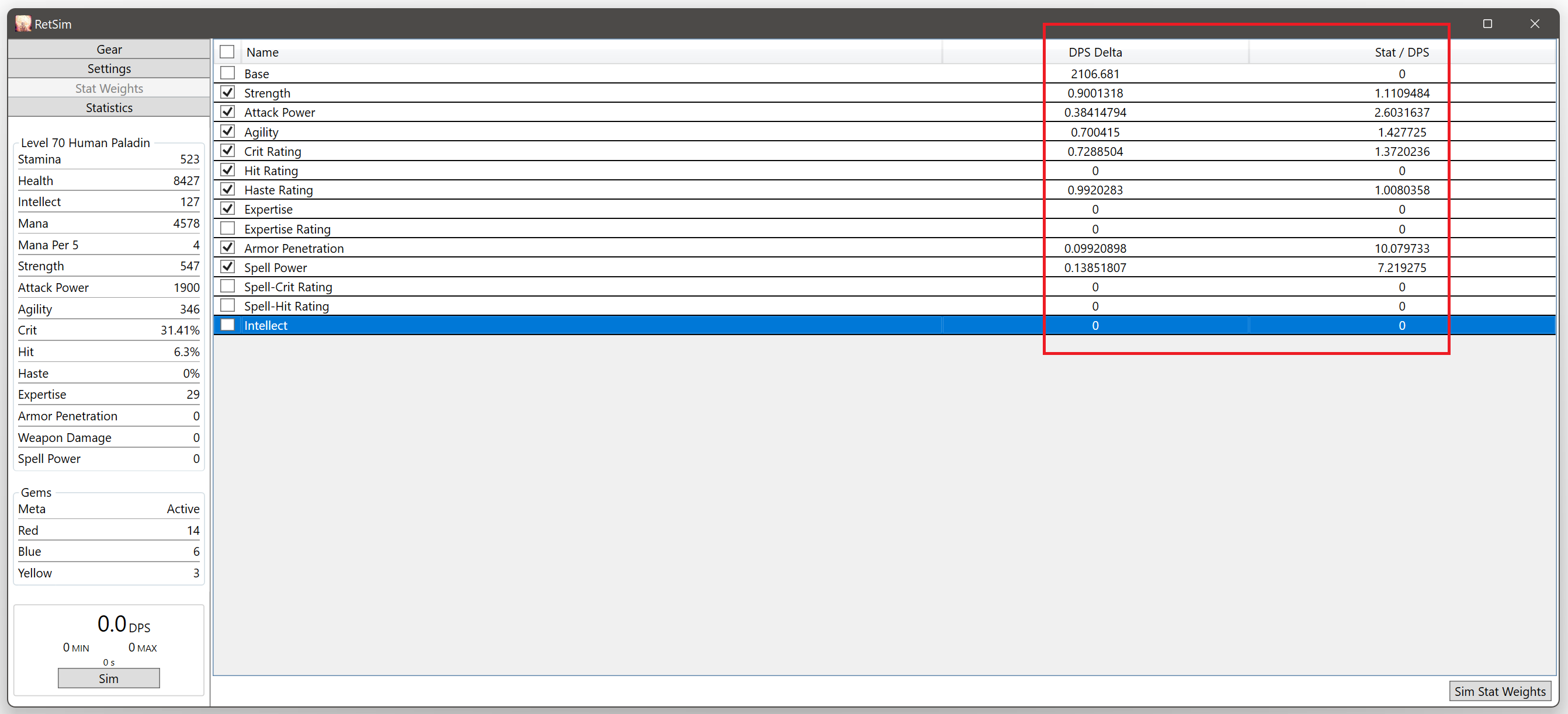1568x714 pixels.
Task: Click Agility DPS Delta value 0.700415
Action: (1095, 132)
